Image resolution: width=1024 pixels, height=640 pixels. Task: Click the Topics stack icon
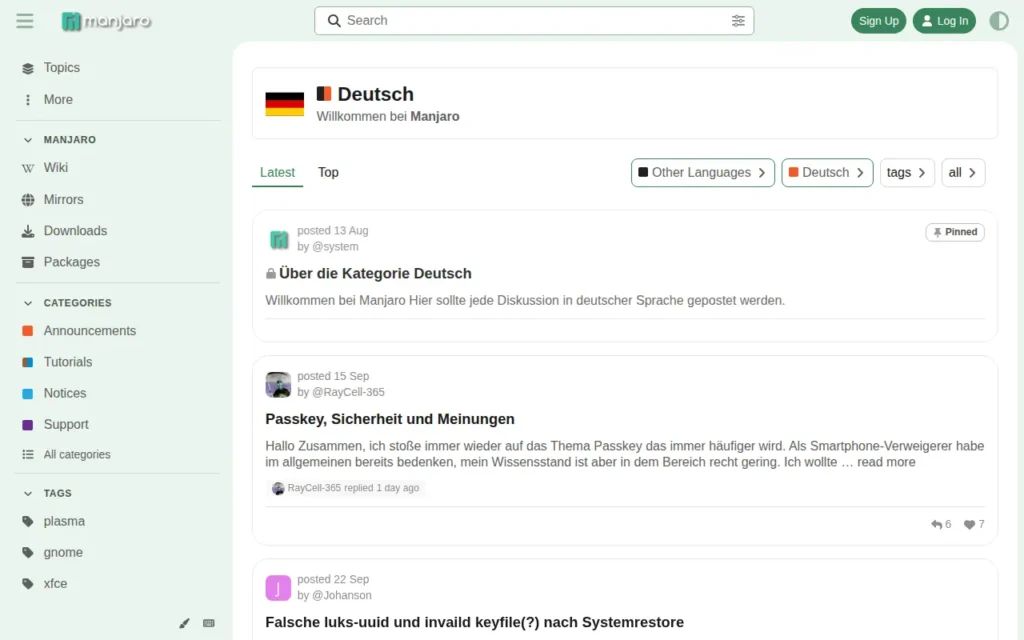tap(27, 69)
